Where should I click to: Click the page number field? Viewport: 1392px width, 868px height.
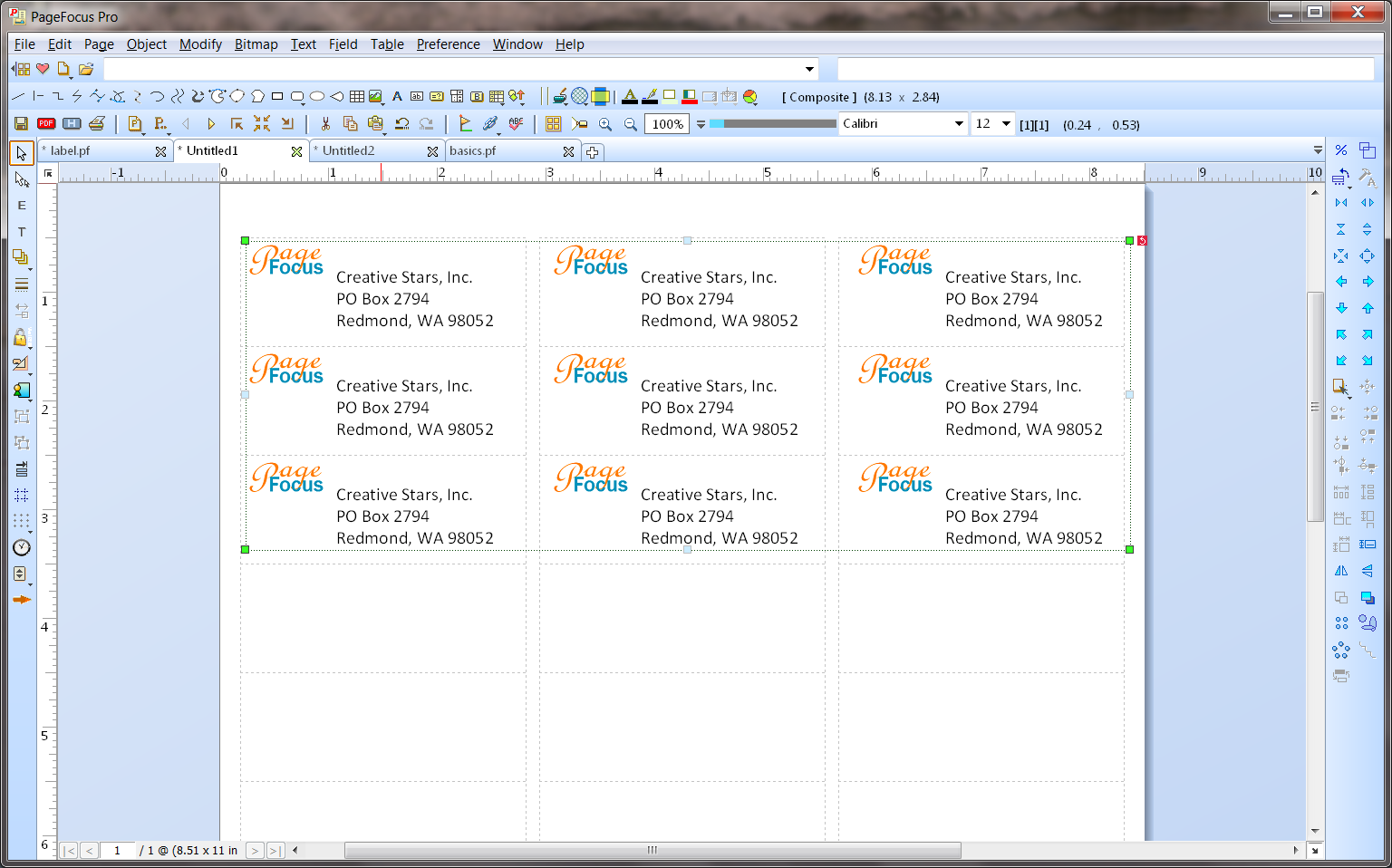[x=117, y=851]
